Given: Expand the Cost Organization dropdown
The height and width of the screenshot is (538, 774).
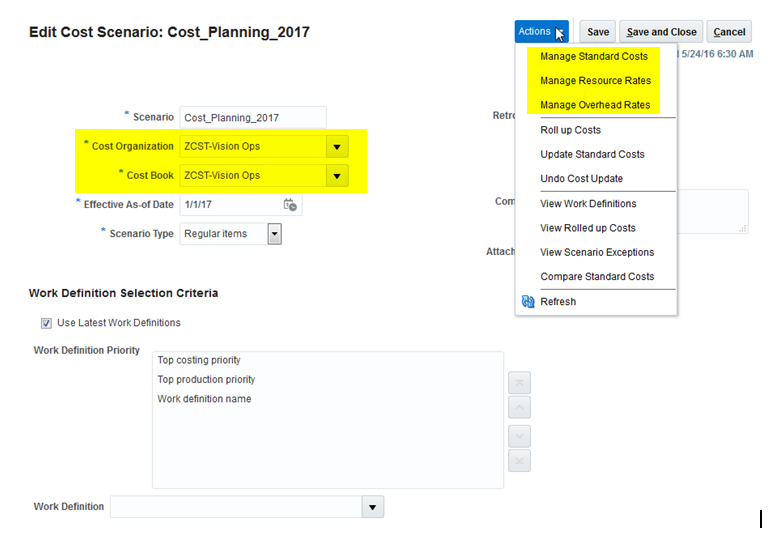Looking at the screenshot, I should click(x=338, y=147).
